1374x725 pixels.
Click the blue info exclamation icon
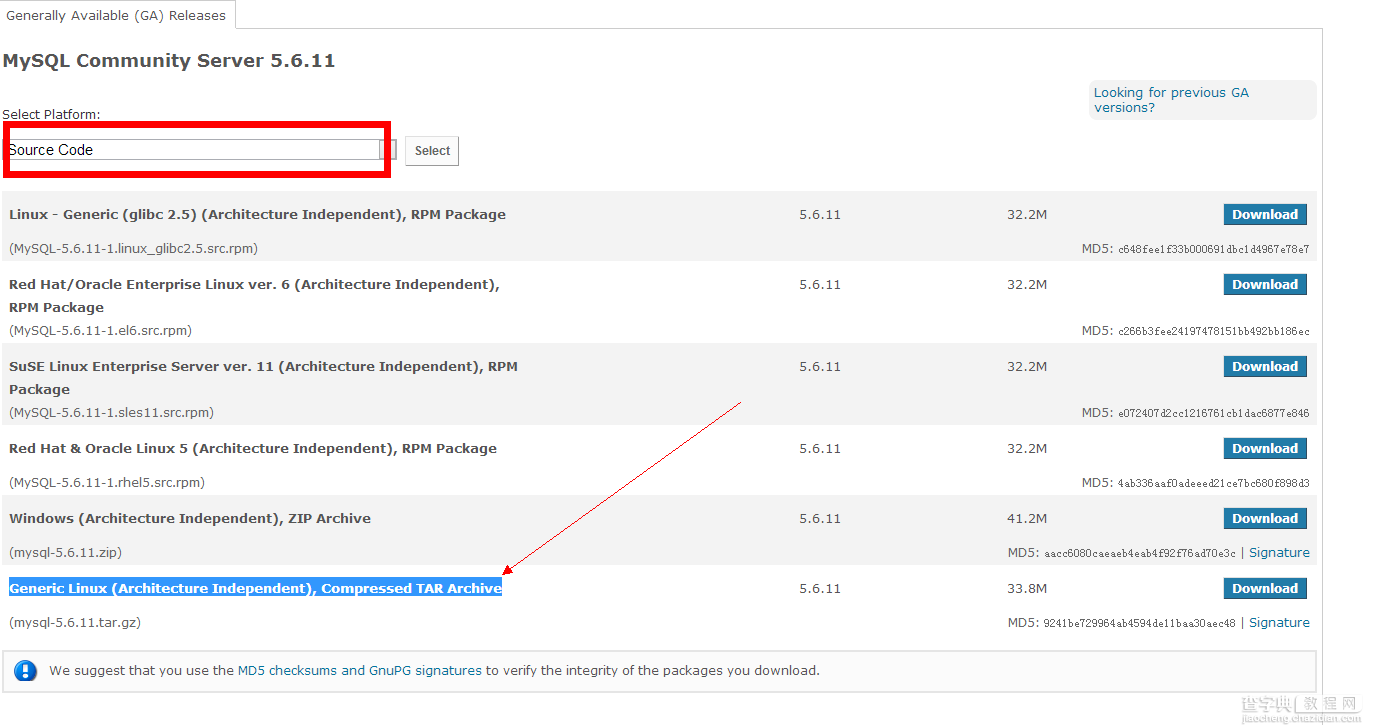tap(26, 671)
